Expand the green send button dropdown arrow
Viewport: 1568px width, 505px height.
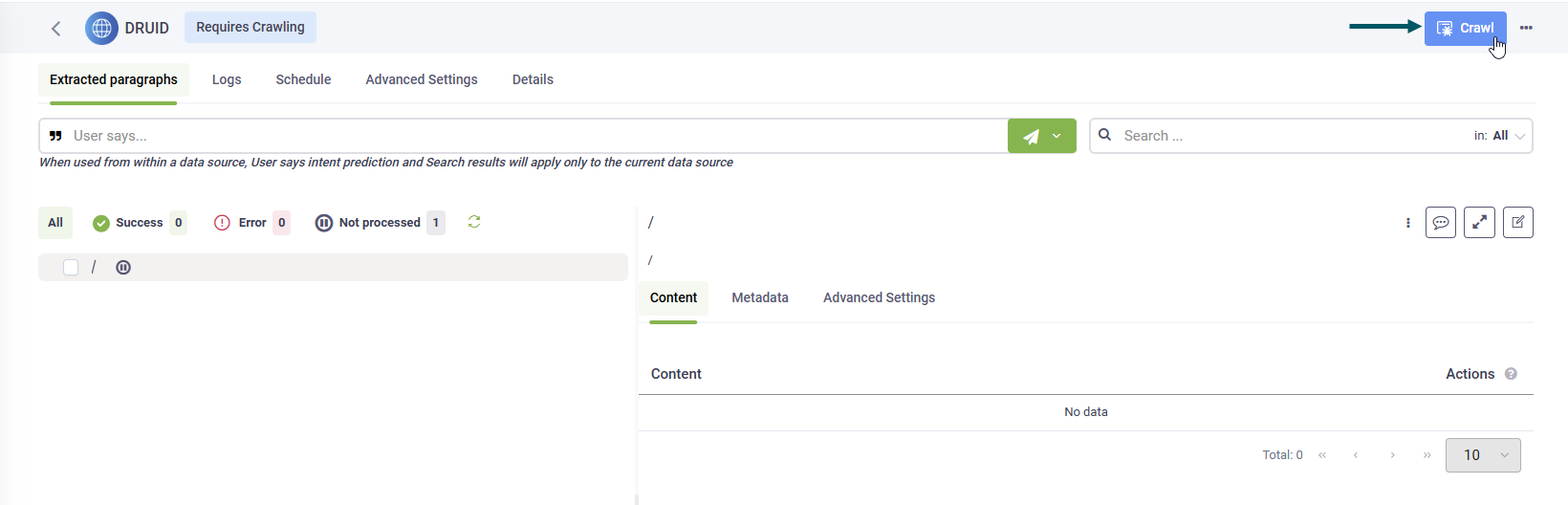1056,136
